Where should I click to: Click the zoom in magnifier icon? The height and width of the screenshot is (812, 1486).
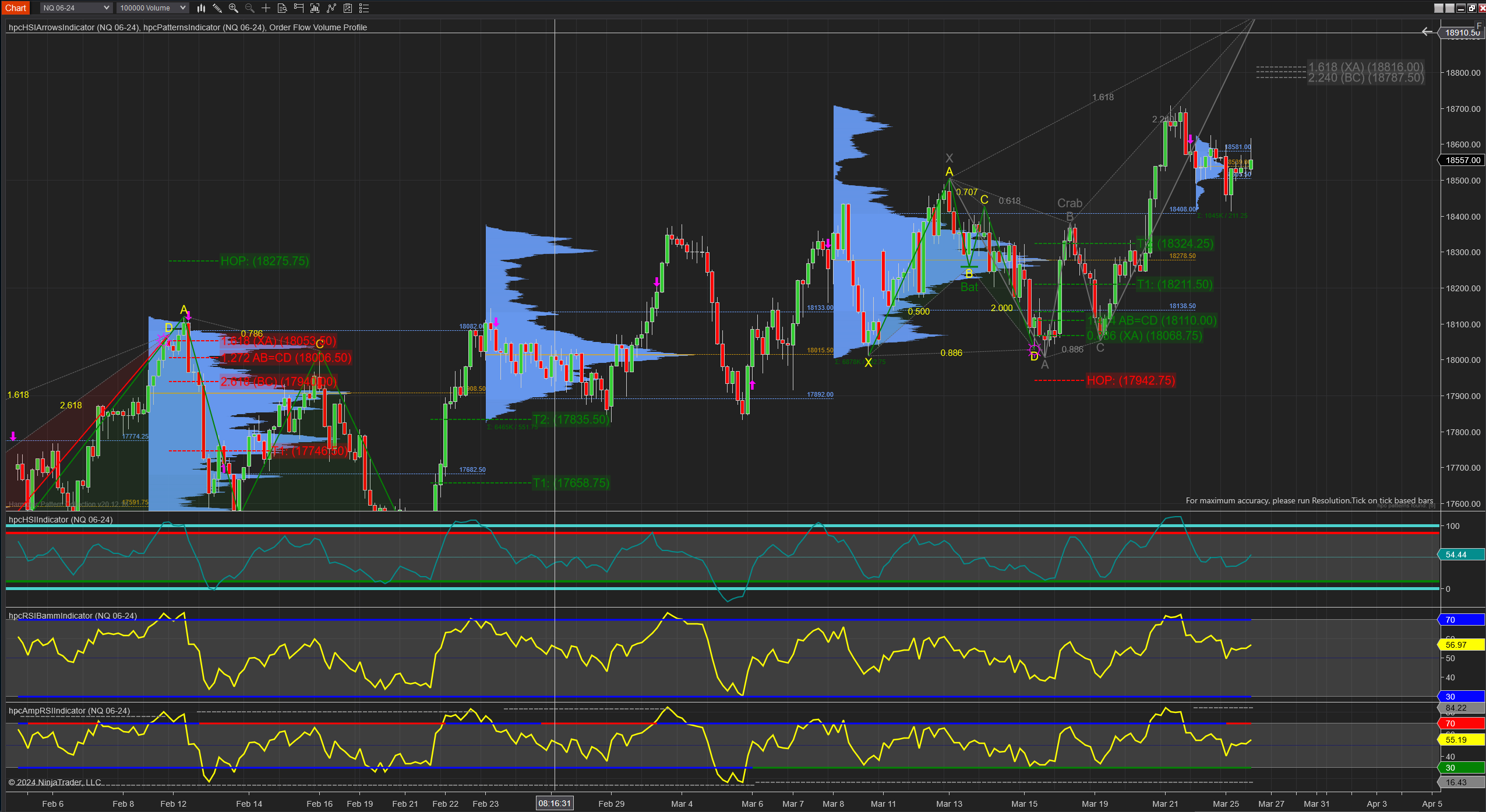coord(234,8)
